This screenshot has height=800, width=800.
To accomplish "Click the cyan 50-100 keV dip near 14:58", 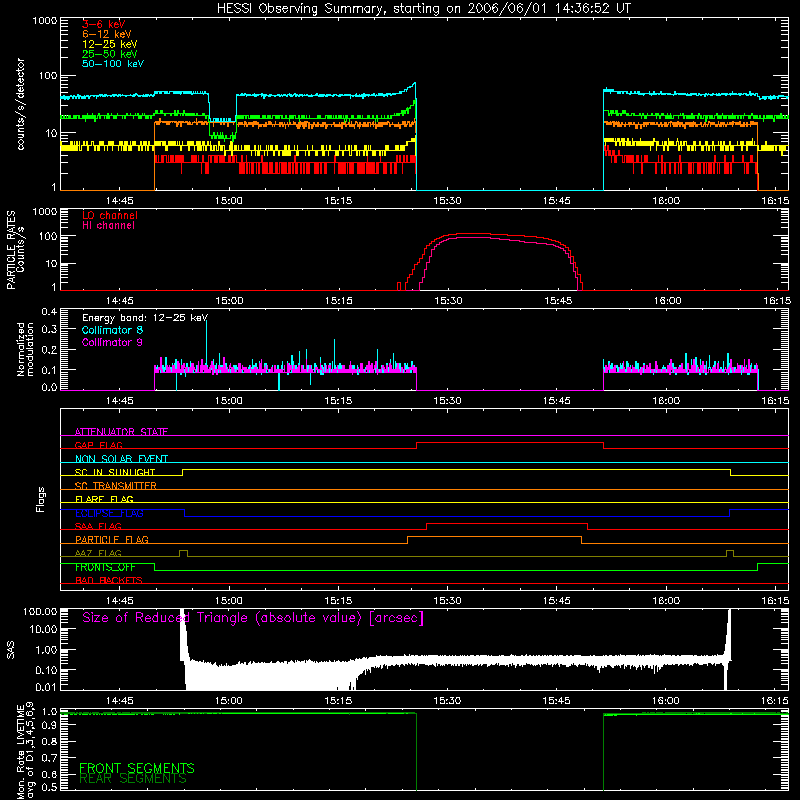I will 222,120.
